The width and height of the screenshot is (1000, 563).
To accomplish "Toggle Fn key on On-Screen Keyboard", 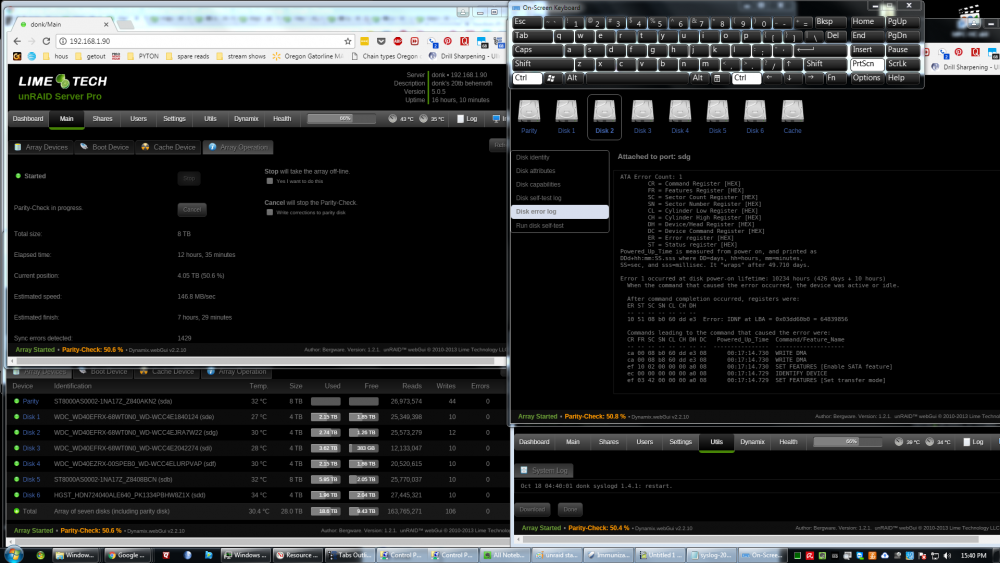I will (831, 78).
